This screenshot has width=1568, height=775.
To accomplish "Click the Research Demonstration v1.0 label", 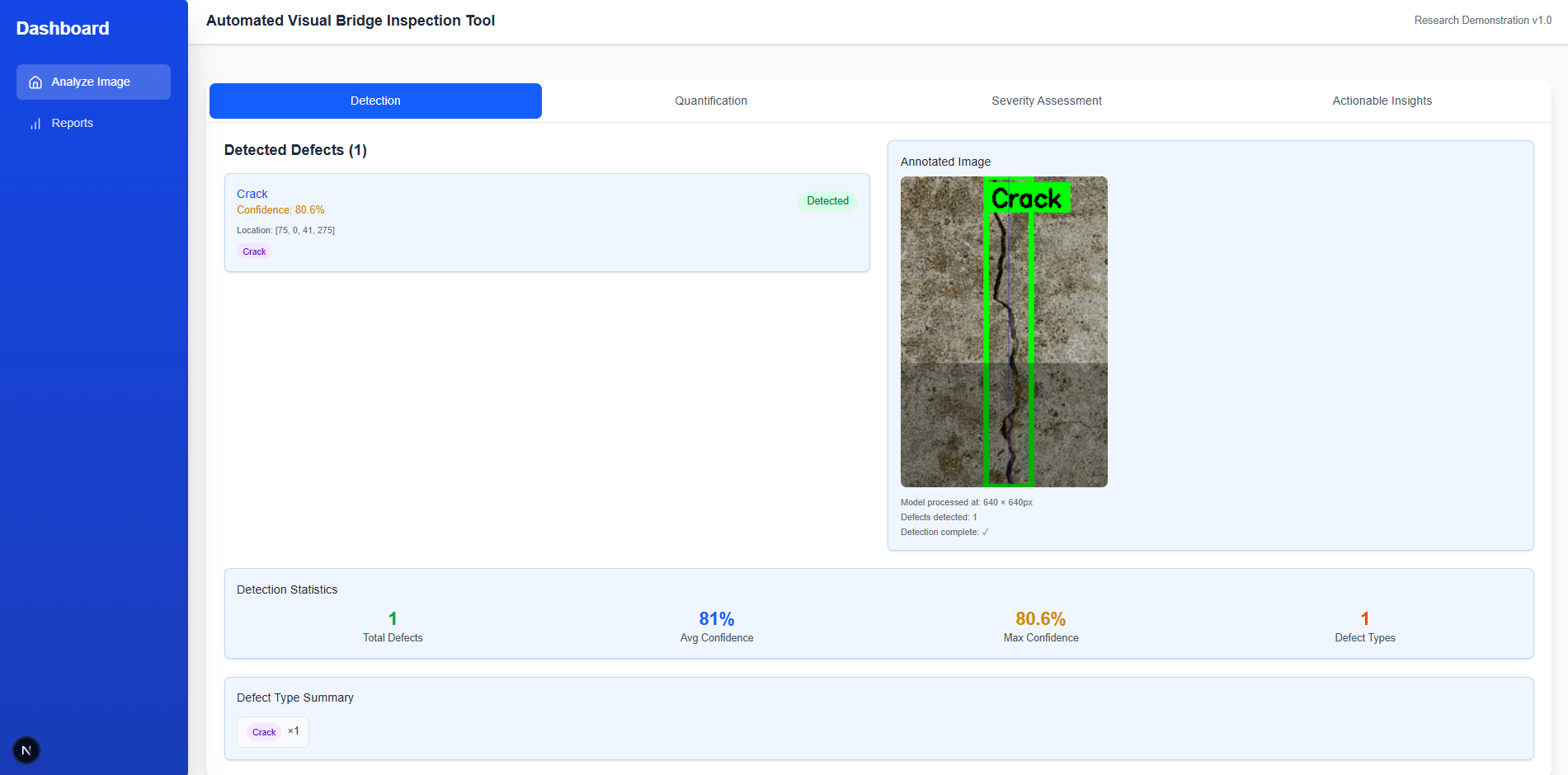I will coord(1482,20).
